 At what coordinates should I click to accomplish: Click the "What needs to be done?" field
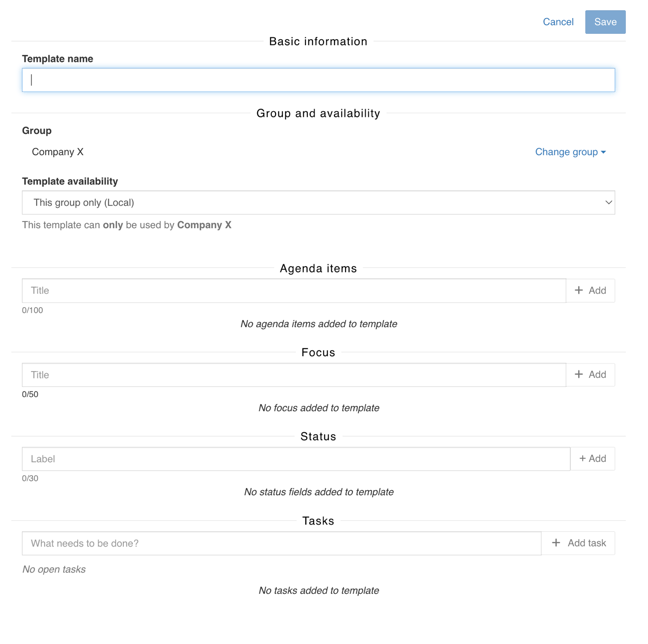(281, 543)
